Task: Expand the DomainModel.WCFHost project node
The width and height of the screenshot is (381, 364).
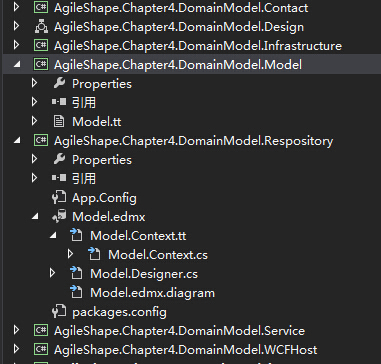Action: [x=16, y=349]
